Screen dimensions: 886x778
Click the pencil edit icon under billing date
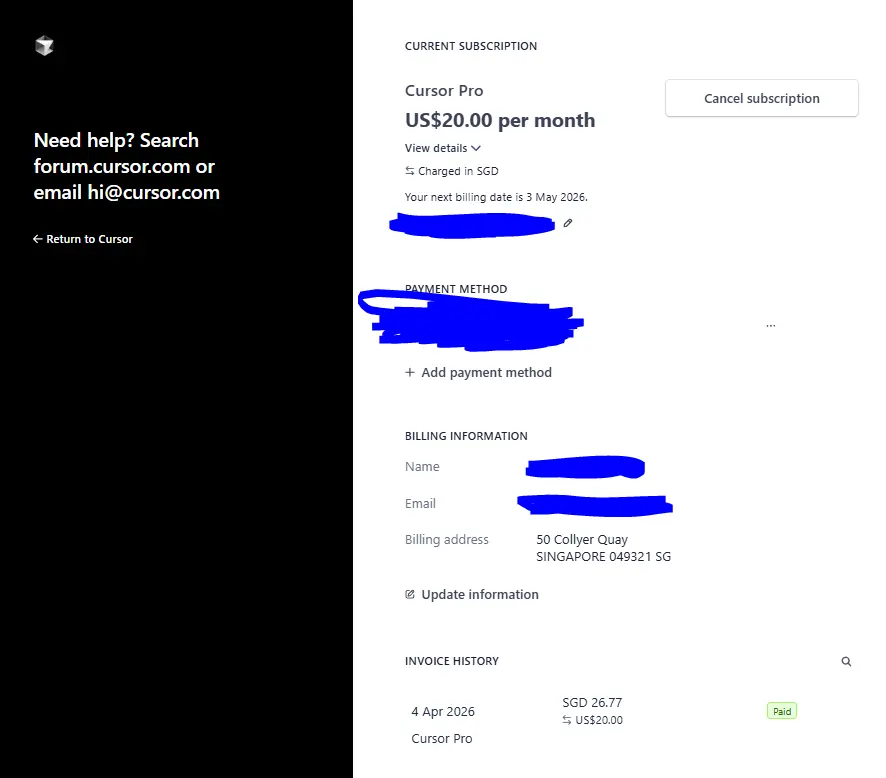568,223
